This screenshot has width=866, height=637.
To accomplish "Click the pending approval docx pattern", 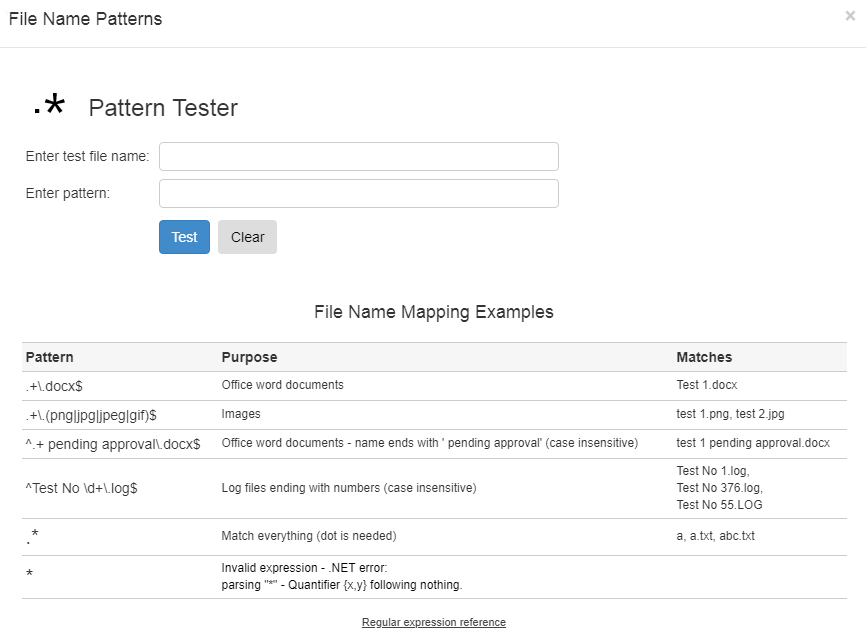I will click(x=113, y=444).
